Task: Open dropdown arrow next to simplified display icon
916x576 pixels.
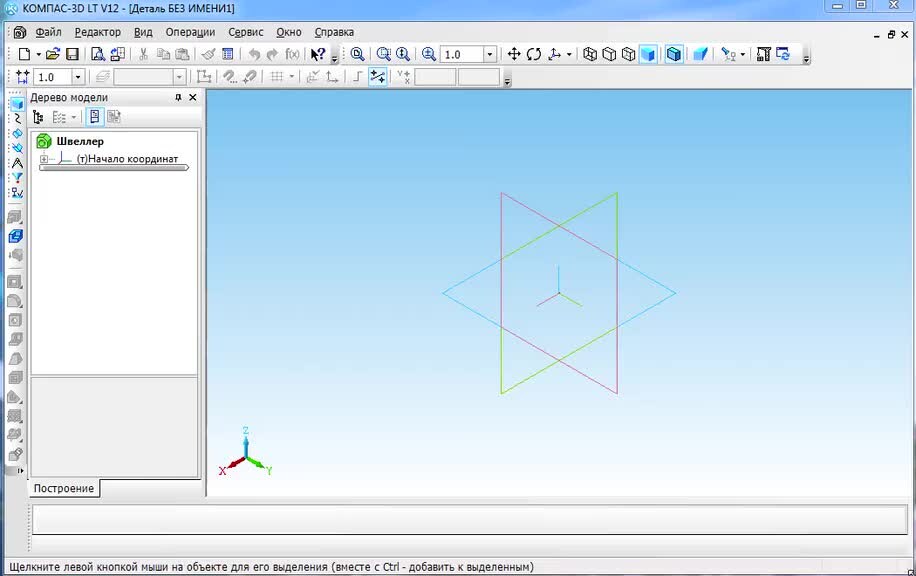Action: coord(743,54)
